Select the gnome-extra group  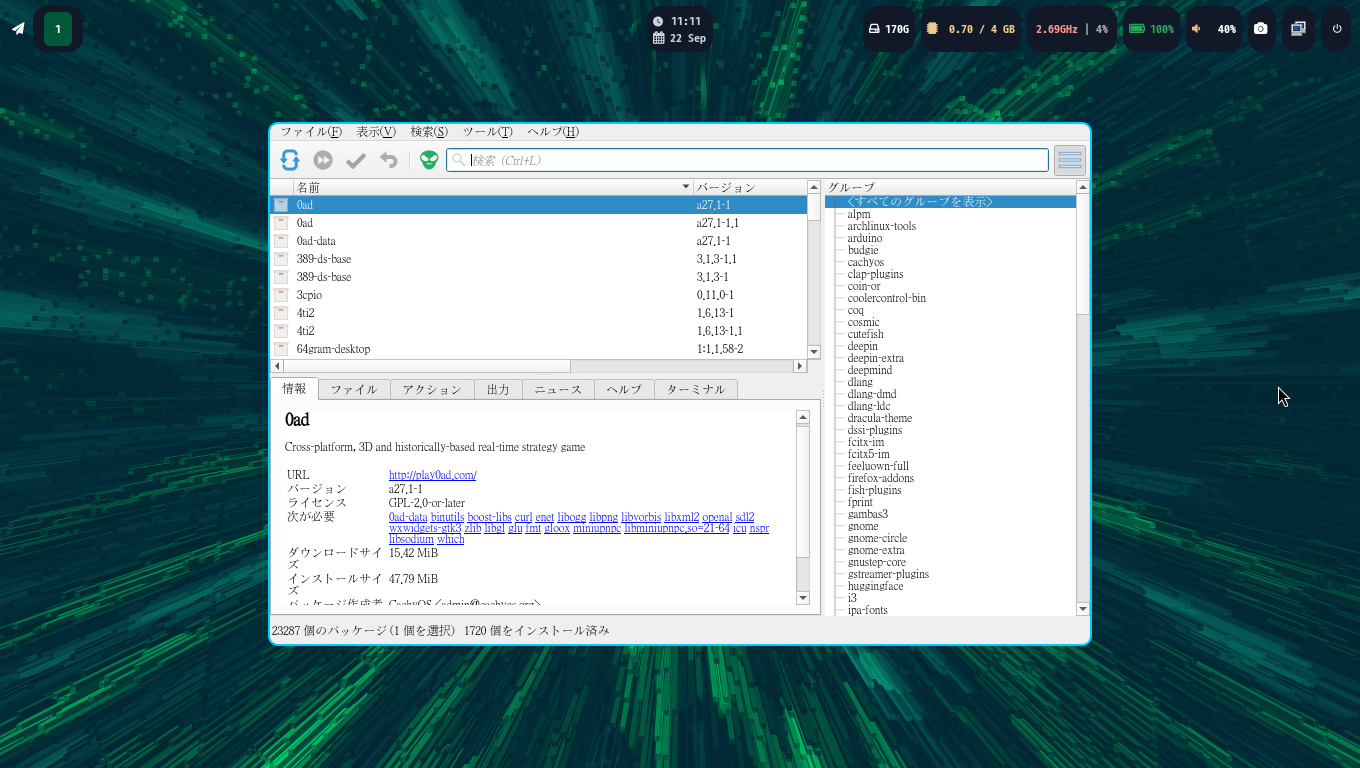coord(876,550)
